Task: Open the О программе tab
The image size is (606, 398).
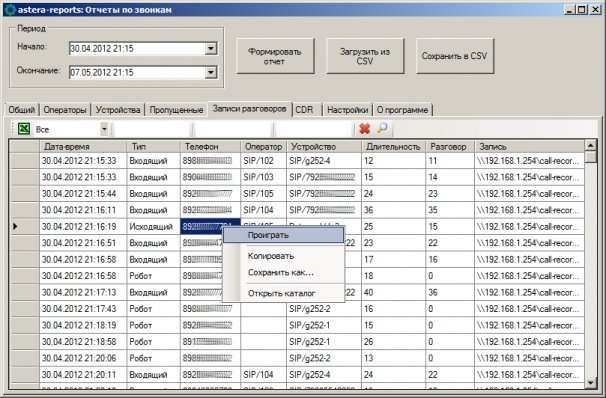Action: coord(402,110)
